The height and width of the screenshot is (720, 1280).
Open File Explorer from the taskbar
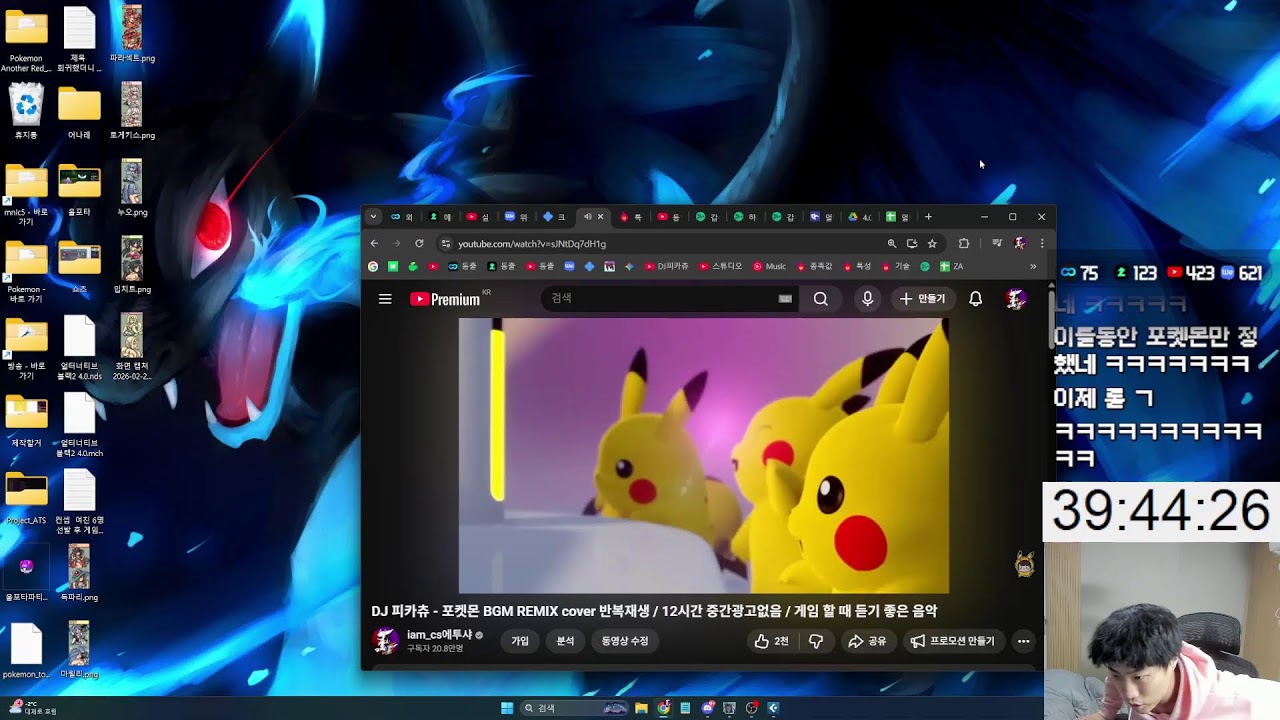(641, 708)
